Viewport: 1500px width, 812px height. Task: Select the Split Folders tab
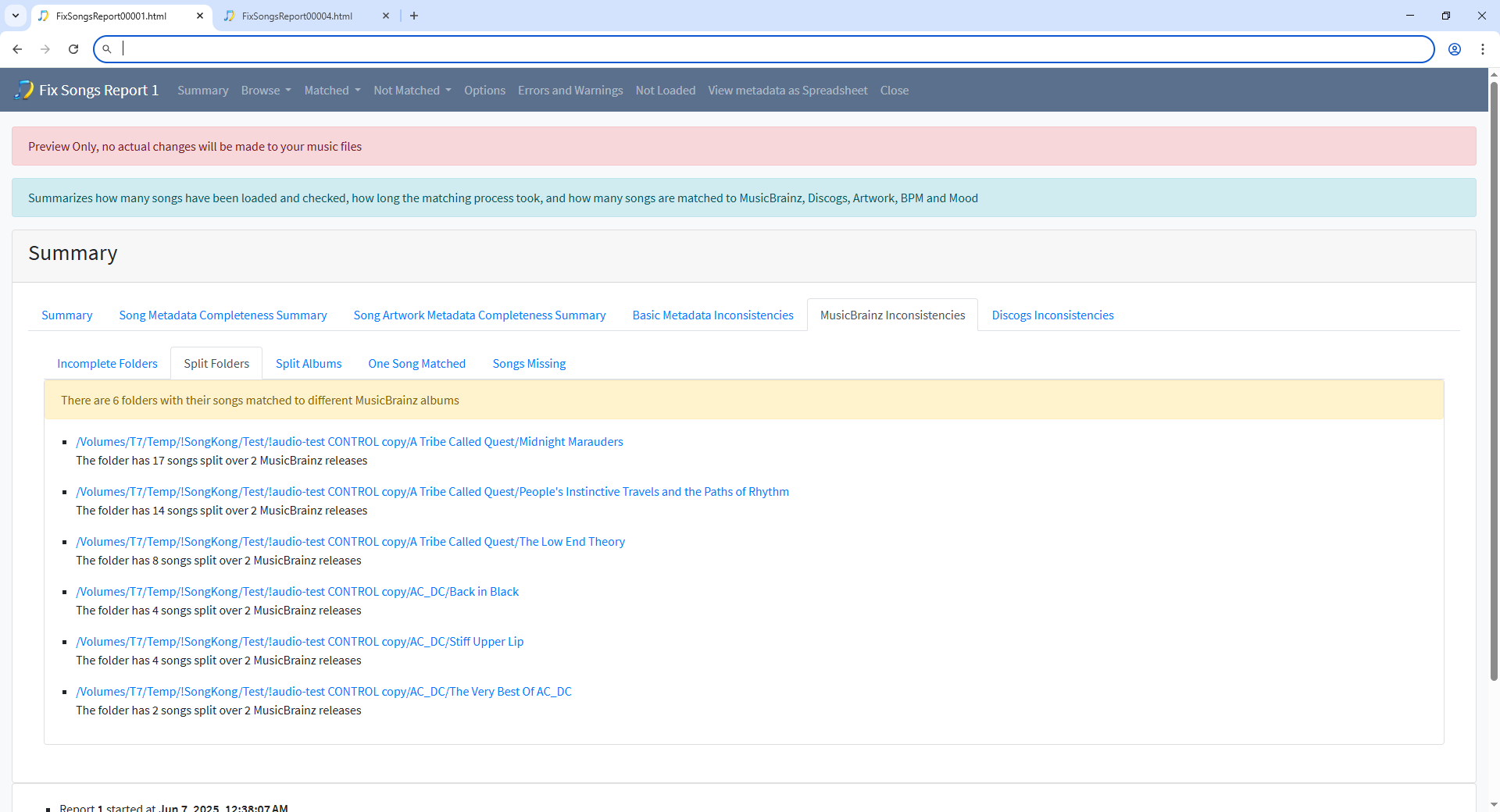pyautogui.click(x=216, y=364)
